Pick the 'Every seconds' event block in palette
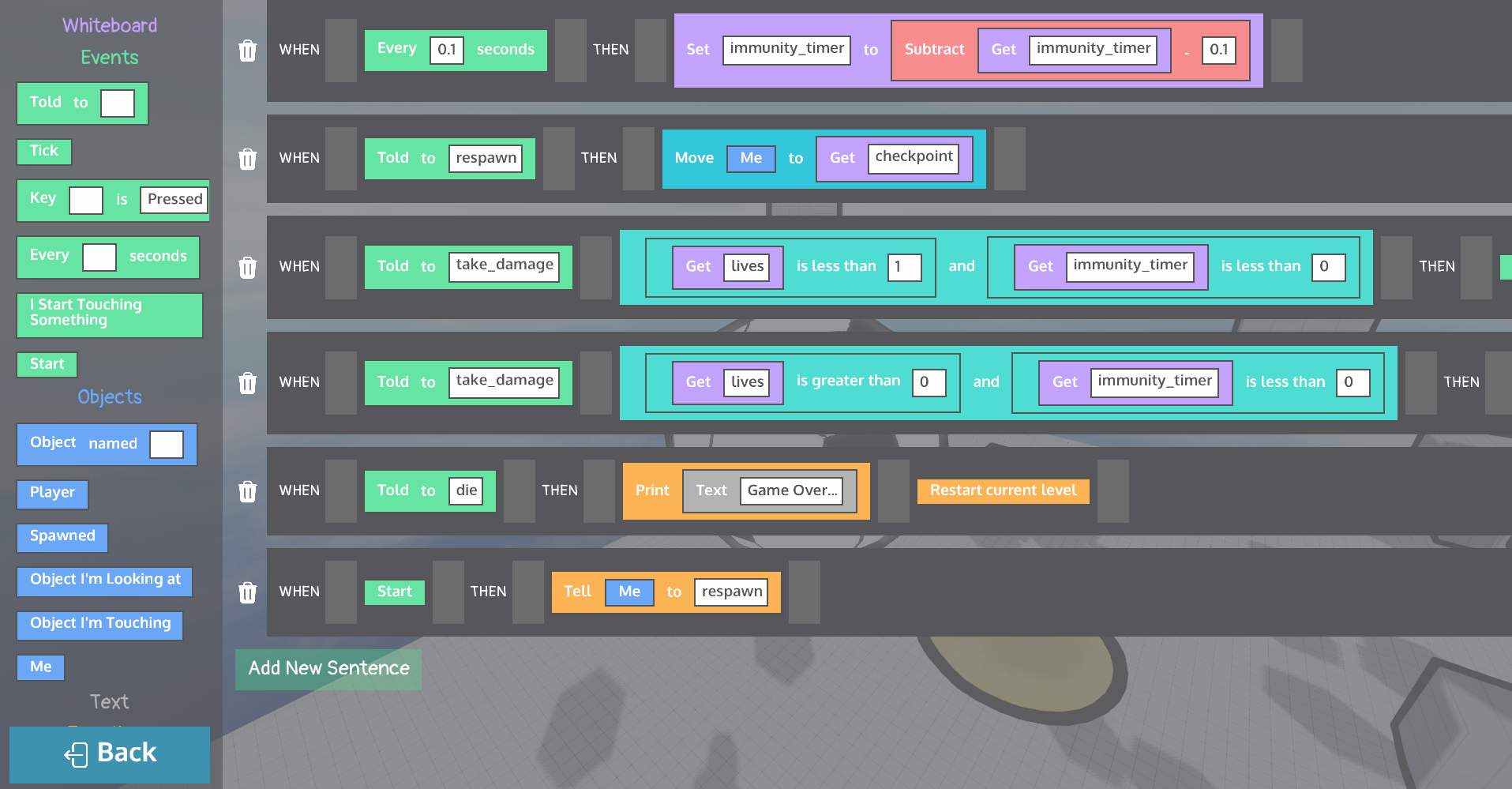The image size is (1512, 789). click(108, 257)
